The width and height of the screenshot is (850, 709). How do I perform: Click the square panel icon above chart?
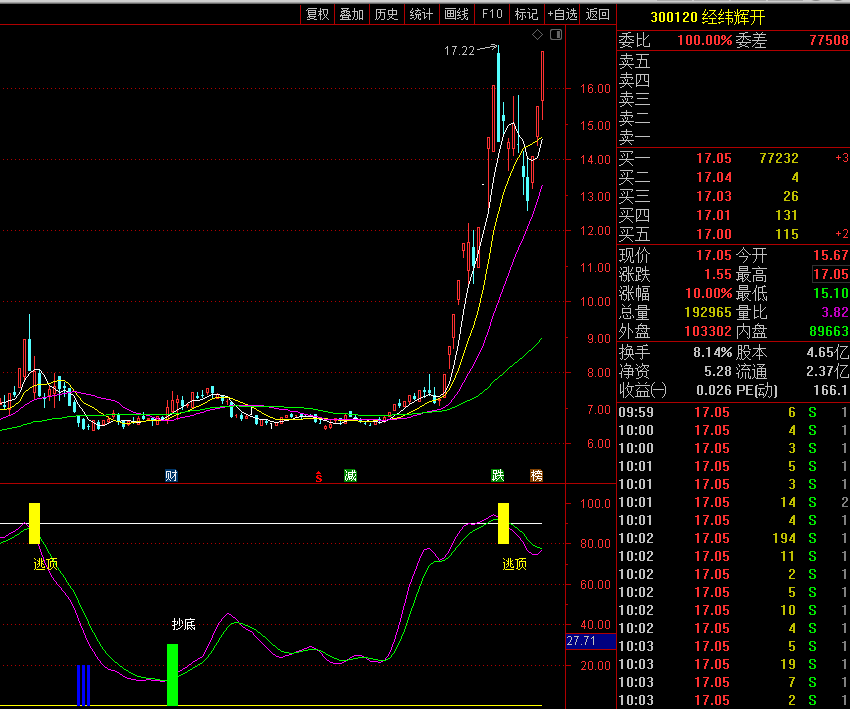pos(556,35)
